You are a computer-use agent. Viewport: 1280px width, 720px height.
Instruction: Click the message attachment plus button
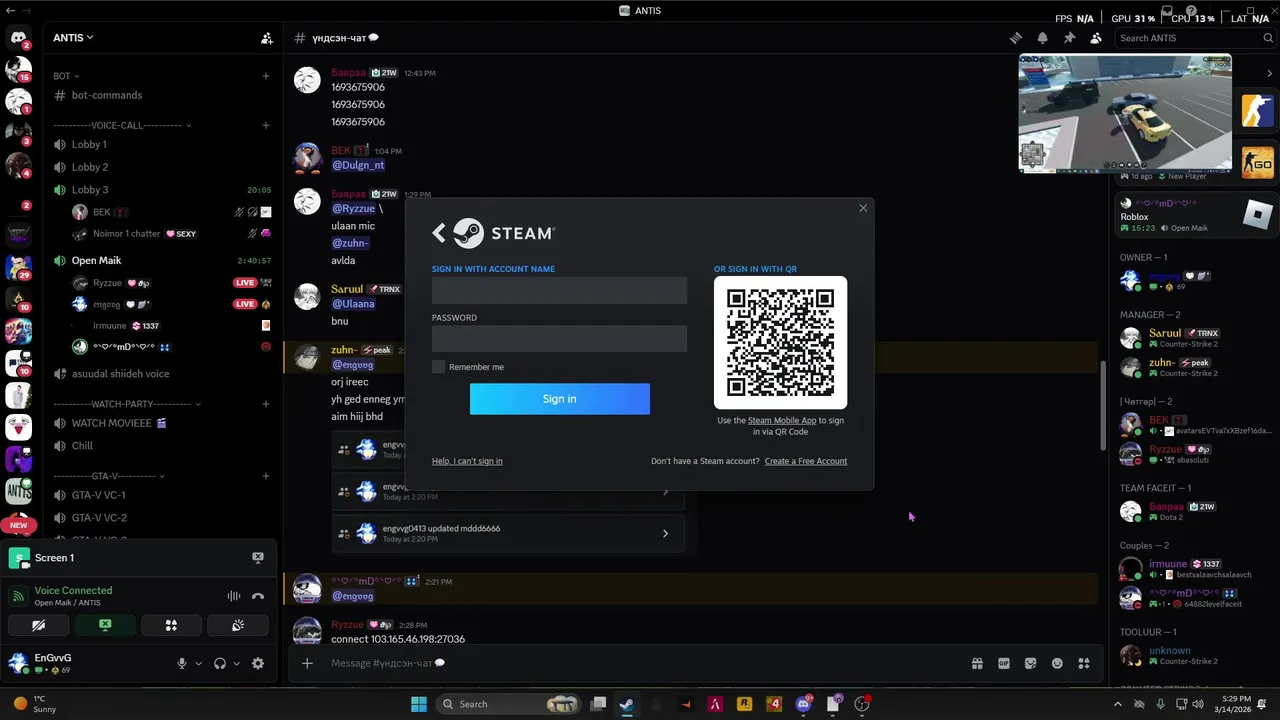[307, 663]
